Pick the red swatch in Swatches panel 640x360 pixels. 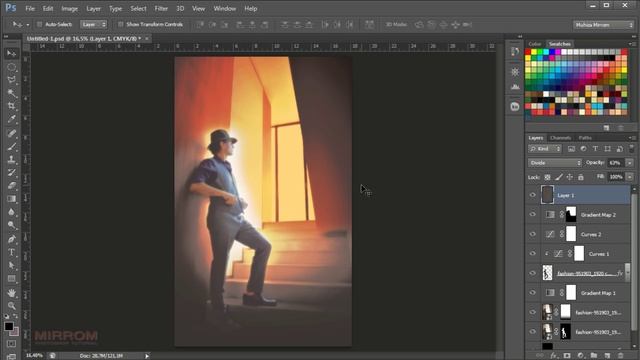point(528,52)
